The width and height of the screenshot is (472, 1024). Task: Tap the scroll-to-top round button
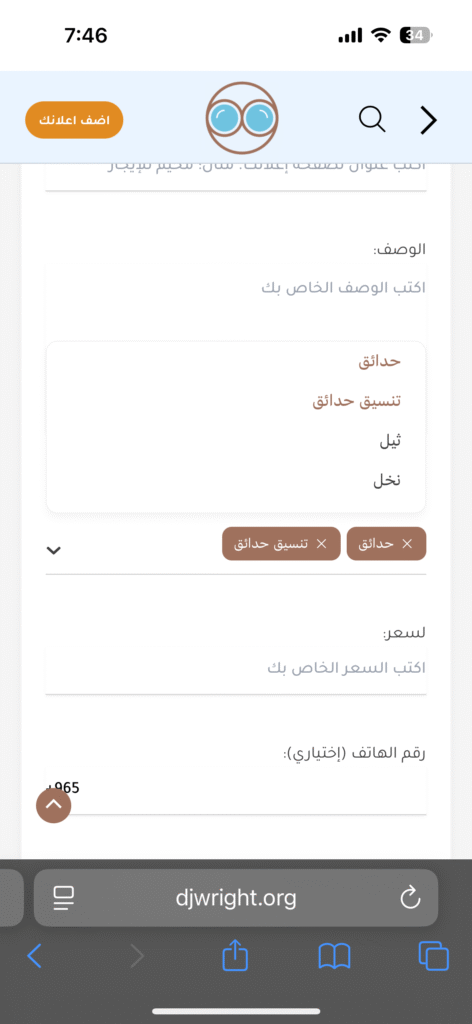pos(54,806)
